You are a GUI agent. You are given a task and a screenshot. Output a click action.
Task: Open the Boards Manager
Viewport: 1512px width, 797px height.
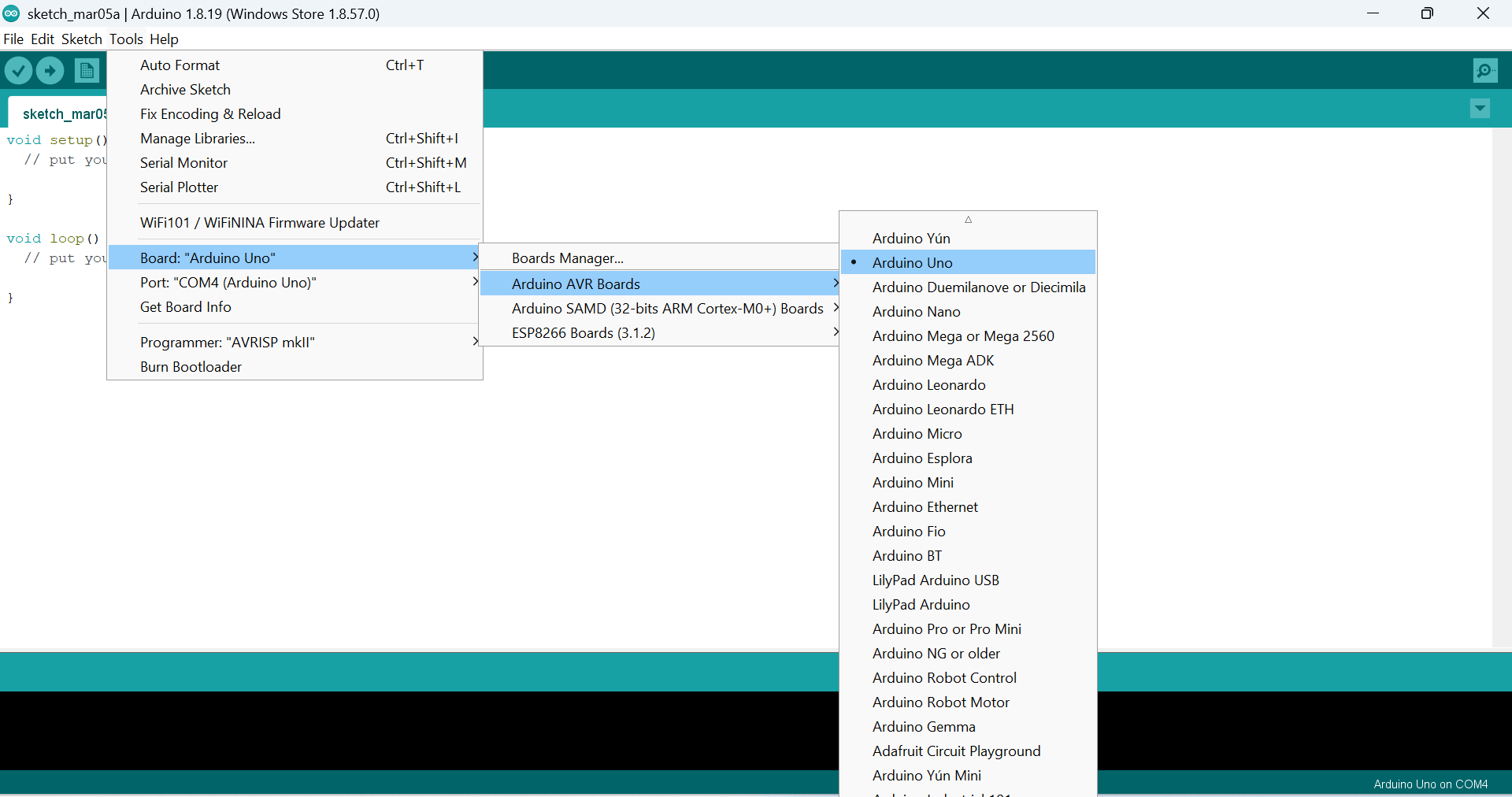[x=567, y=258]
